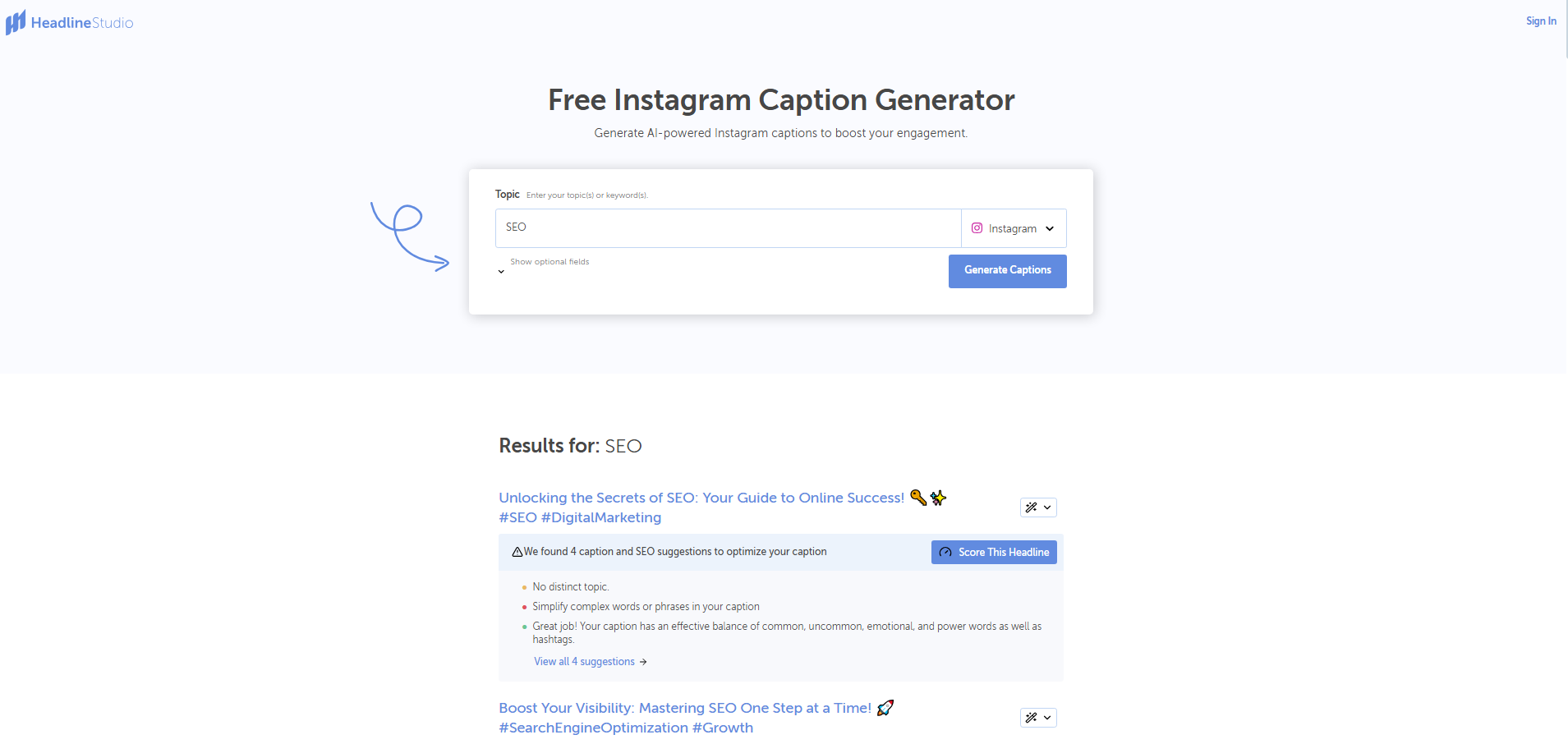This screenshot has width=1568, height=744.
Task: Click the key emoji in the first caption
Action: tap(917, 498)
